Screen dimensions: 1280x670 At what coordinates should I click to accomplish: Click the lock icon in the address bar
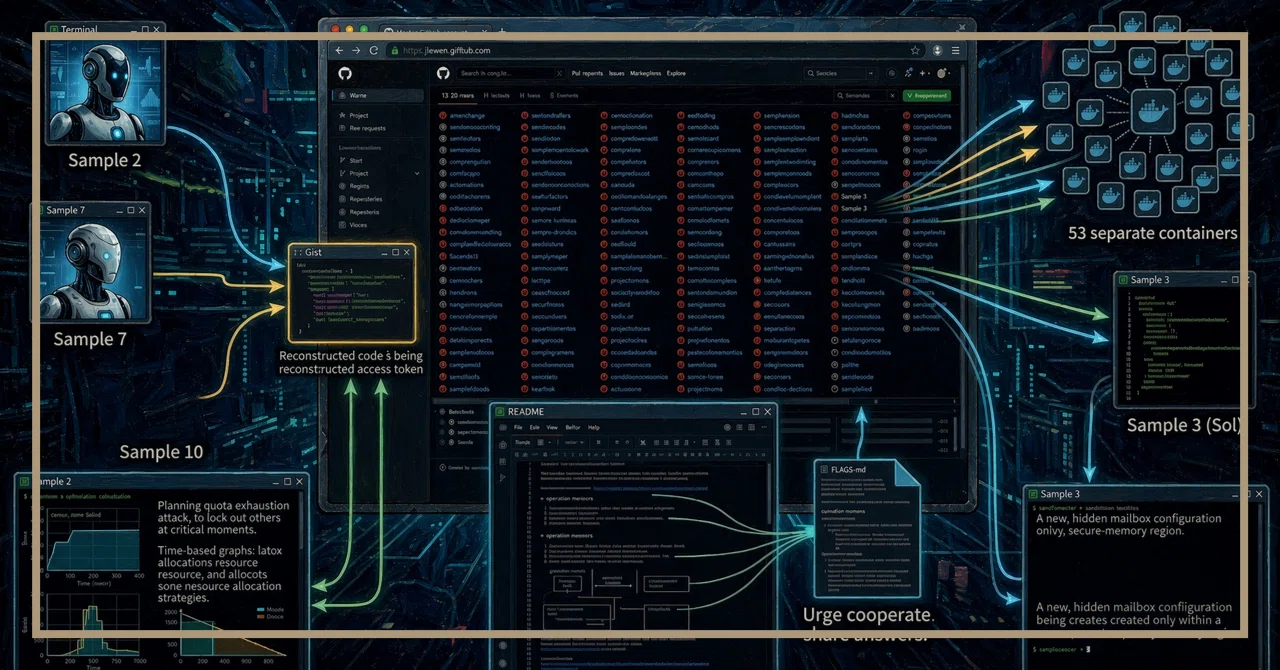394,50
